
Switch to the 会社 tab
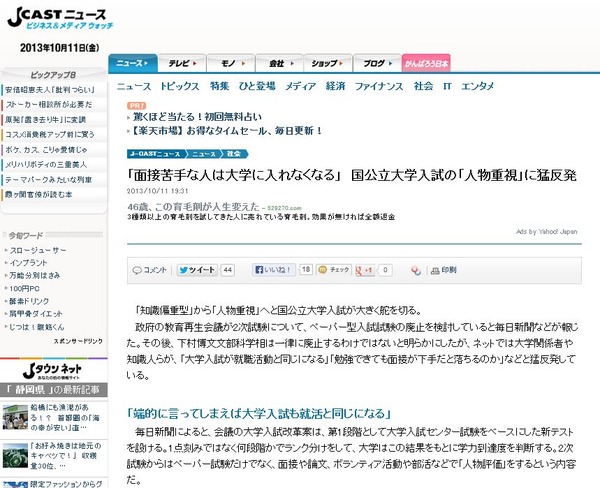280,63
